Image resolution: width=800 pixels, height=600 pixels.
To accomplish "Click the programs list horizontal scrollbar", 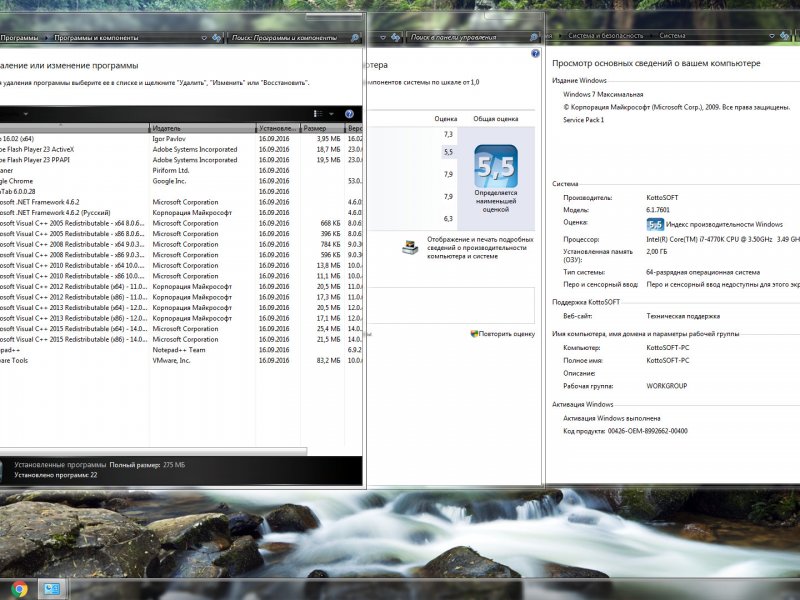I will tap(153, 451).
